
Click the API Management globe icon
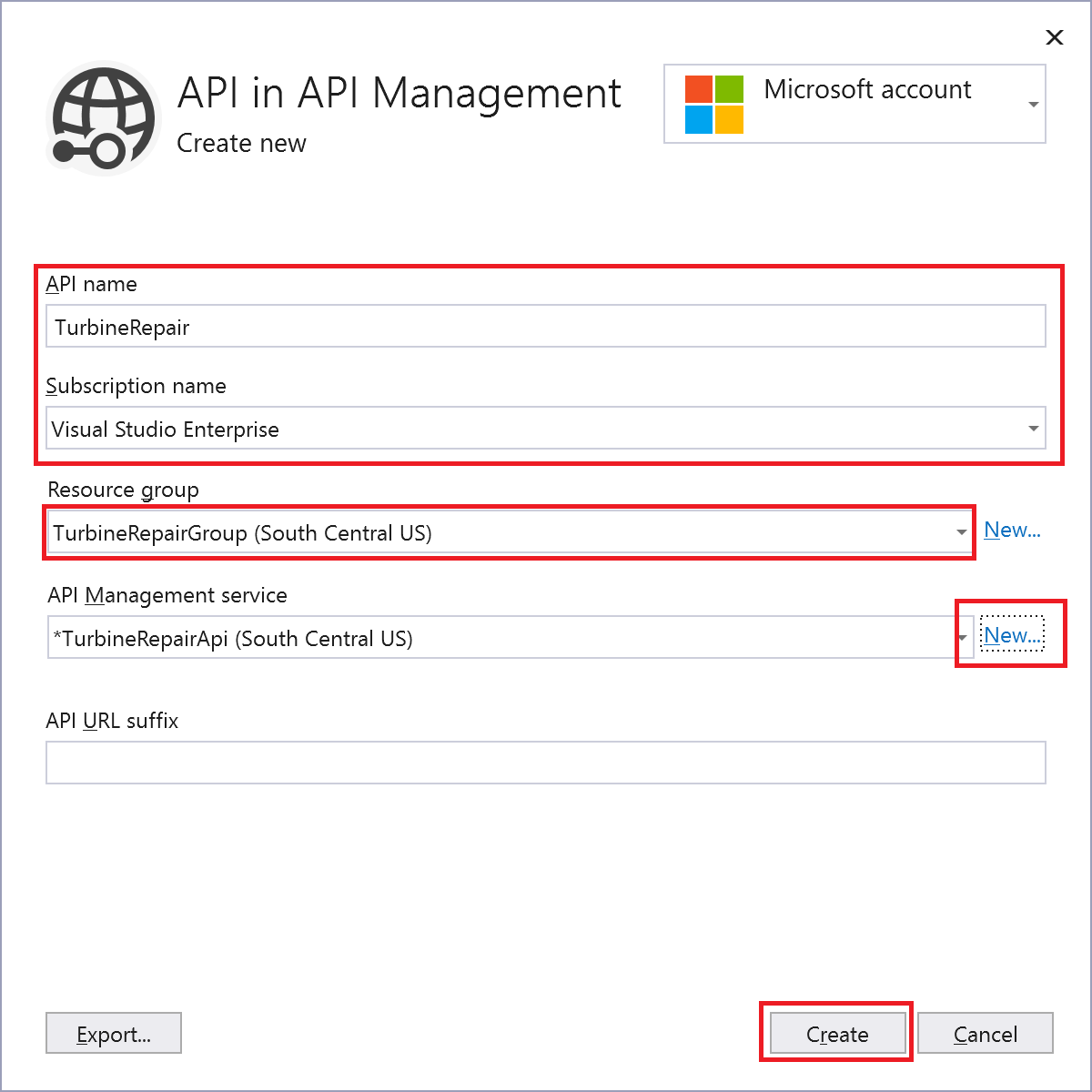(x=102, y=116)
